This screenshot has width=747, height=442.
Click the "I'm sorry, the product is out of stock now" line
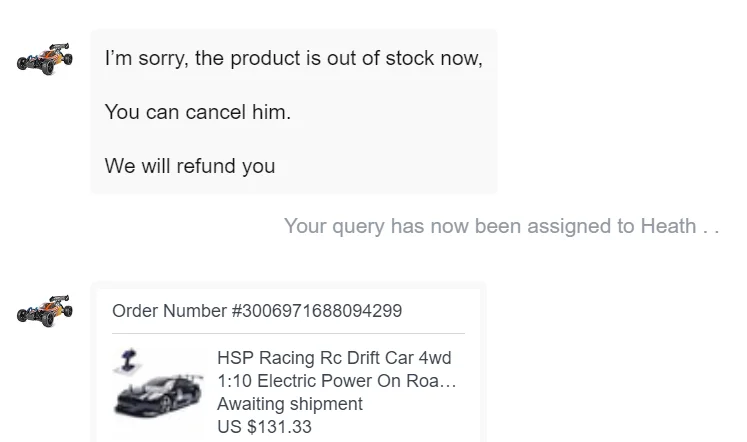pyautogui.click(x=293, y=58)
